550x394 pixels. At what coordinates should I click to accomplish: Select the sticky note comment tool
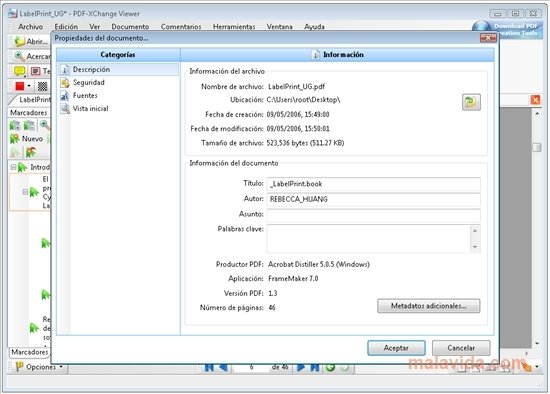coord(20,71)
